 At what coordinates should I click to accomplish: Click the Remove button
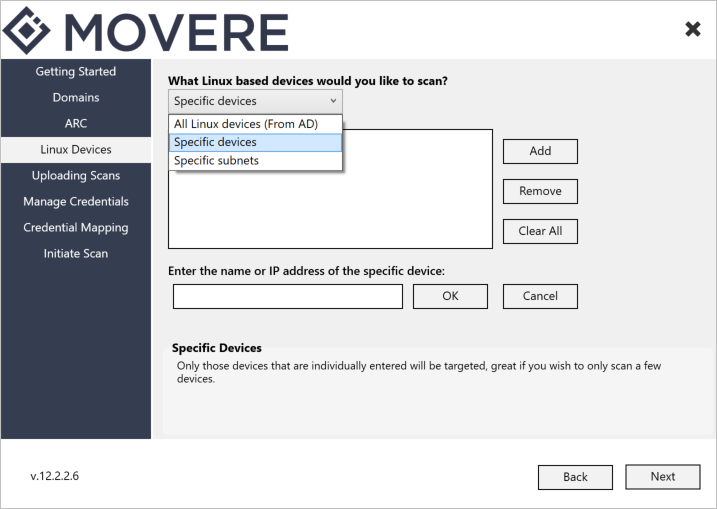540,191
